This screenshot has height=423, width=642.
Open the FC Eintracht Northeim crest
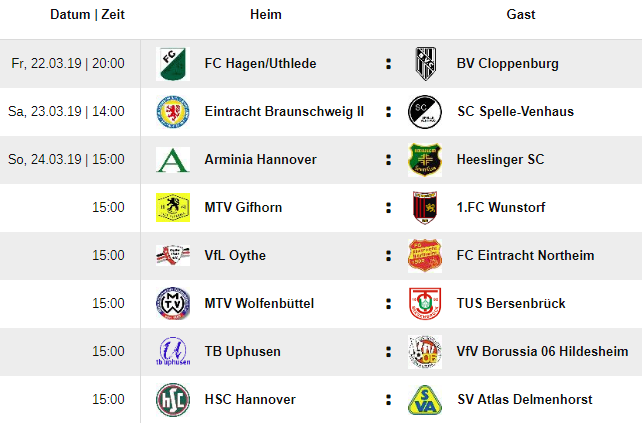425,256
